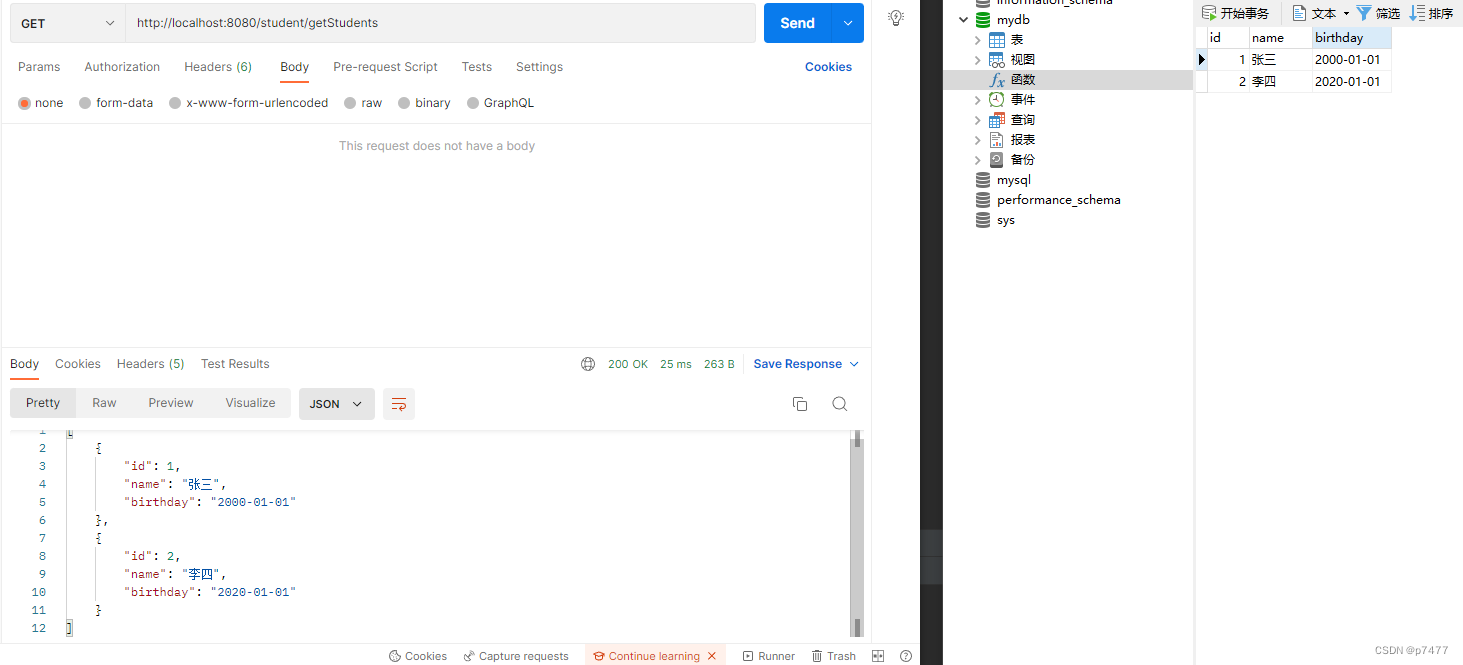The height and width of the screenshot is (665, 1463).
Task: Switch to the Params tab
Action: click(x=39, y=67)
